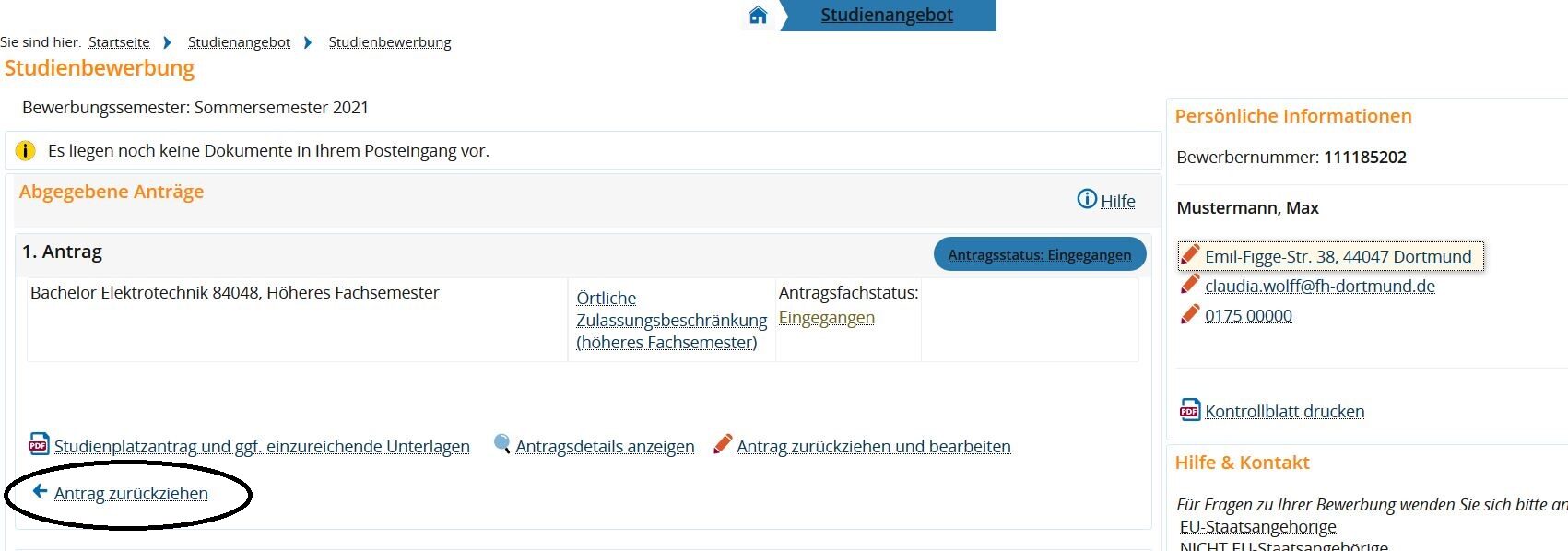Click the magnifier icon for Antragsdetails
The width and height of the screenshot is (1568, 551).
[x=502, y=445]
